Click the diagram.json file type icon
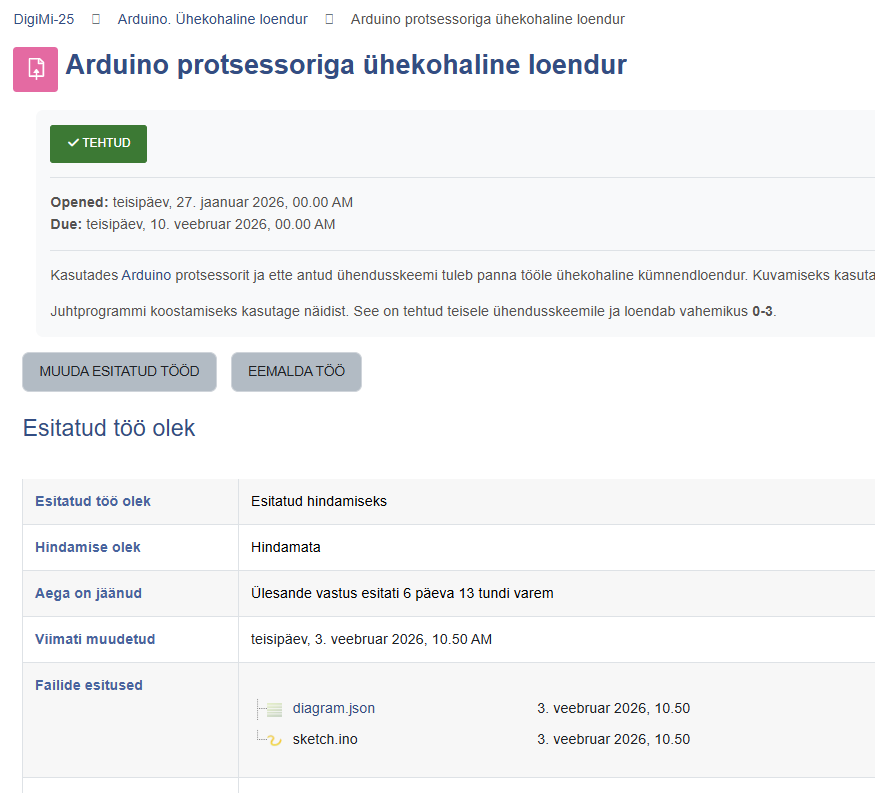Screen dimensions: 875x793 274,709
